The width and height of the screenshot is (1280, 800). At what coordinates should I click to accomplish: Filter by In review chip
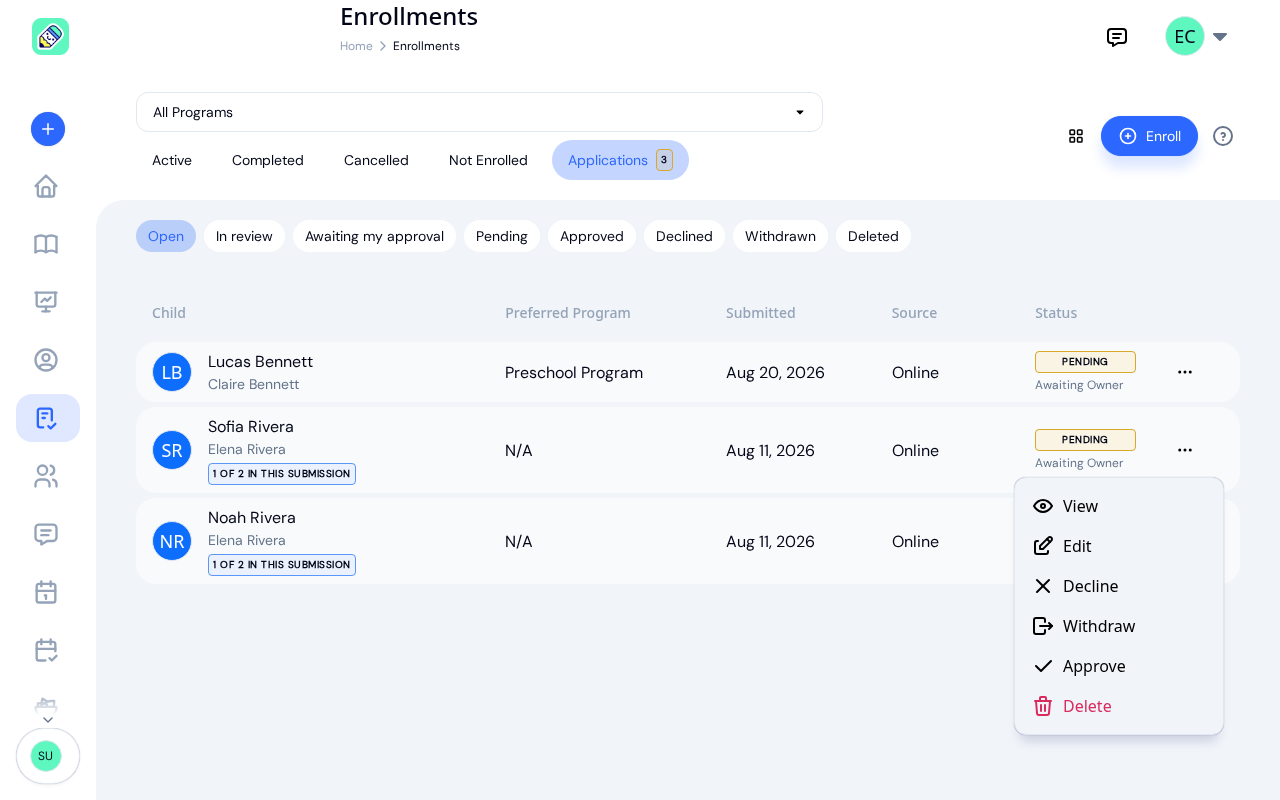click(244, 236)
